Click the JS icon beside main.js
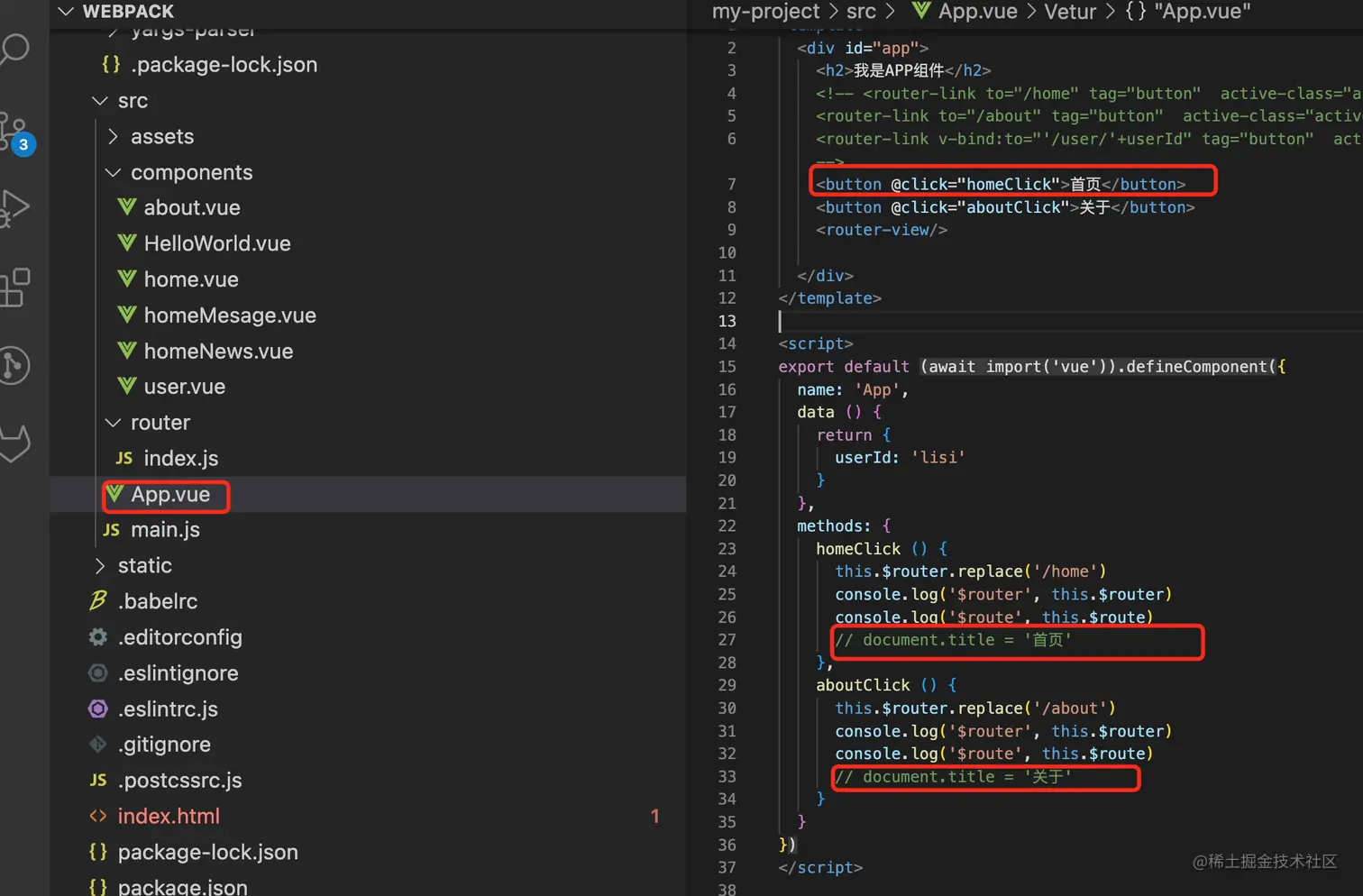Viewport: 1363px width, 896px height. 112,530
